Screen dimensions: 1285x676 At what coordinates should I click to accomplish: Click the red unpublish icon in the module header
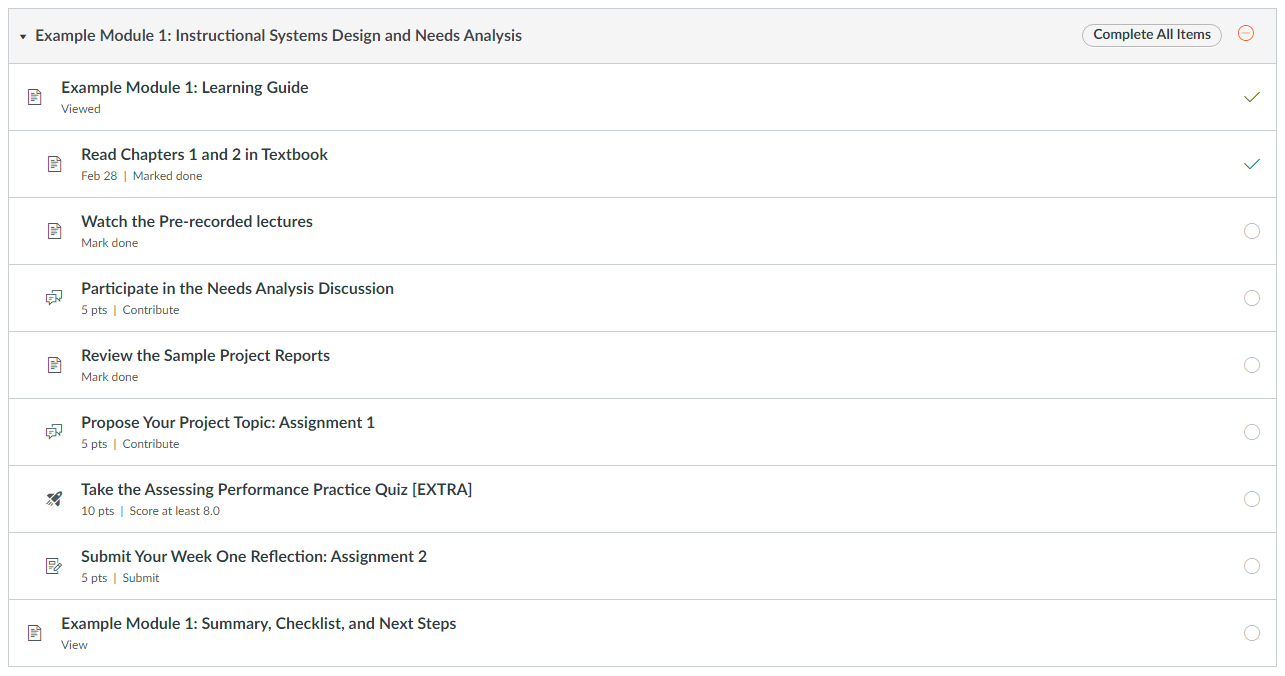click(x=1246, y=34)
